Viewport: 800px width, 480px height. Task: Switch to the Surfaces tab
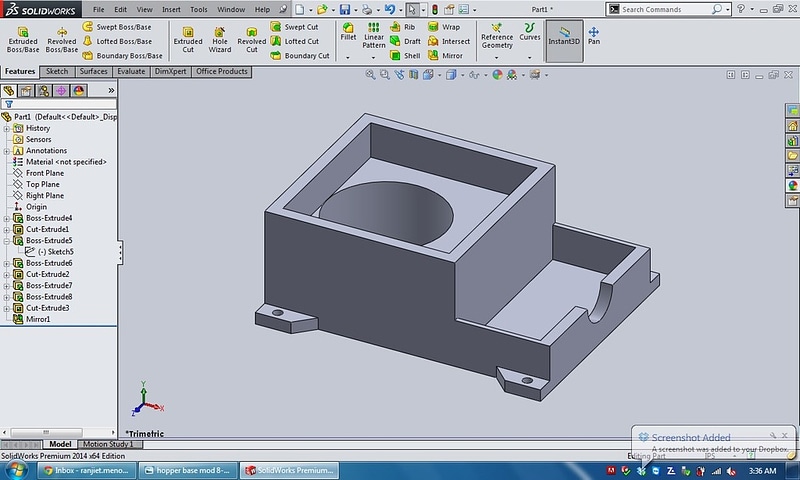click(x=93, y=71)
